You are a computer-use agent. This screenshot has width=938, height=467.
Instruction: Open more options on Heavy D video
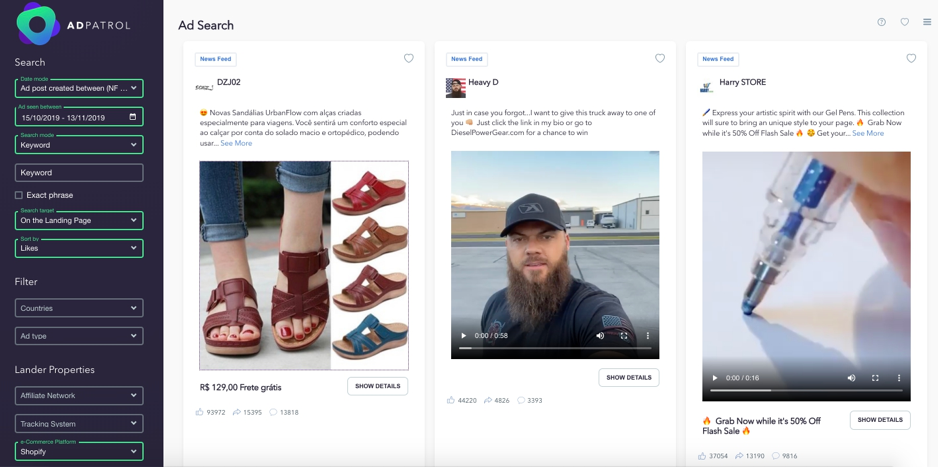pos(647,336)
